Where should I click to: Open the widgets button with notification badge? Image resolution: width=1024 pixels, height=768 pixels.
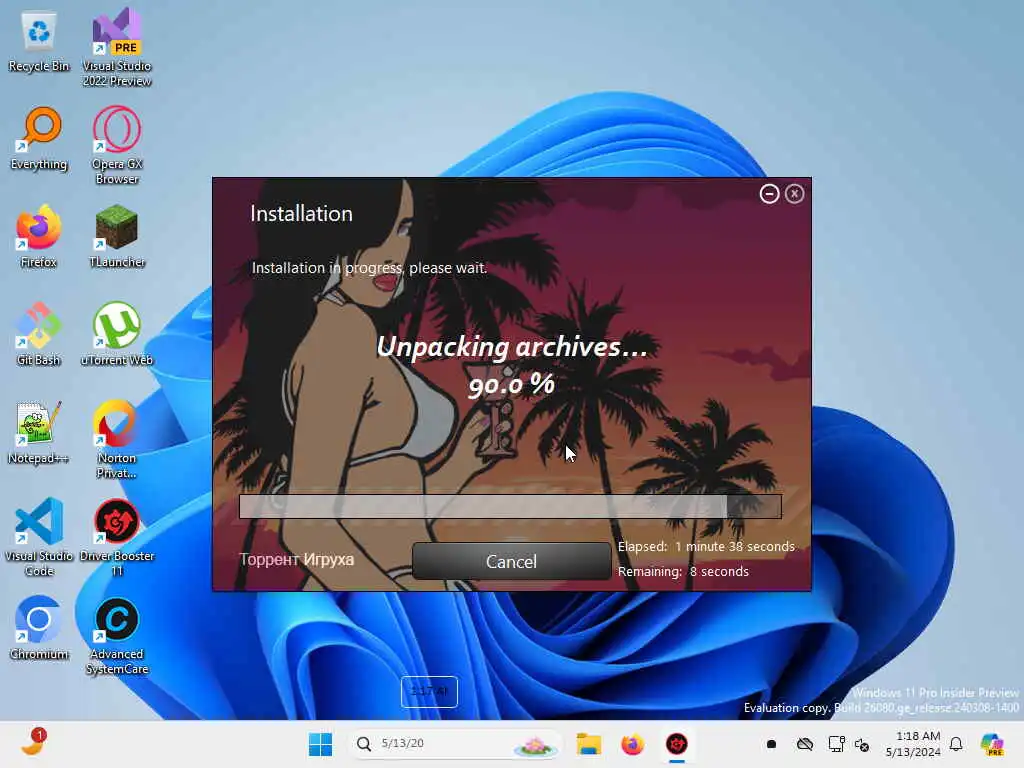point(33,743)
